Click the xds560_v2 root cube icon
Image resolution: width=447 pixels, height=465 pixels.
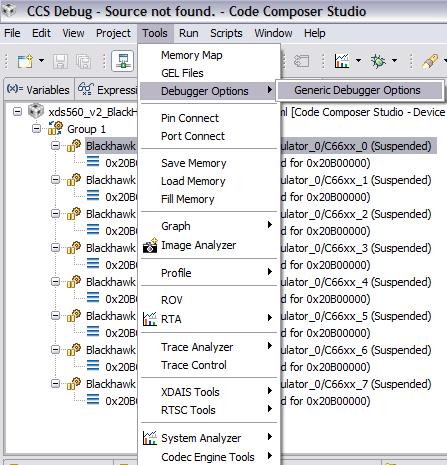click(36, 111)
